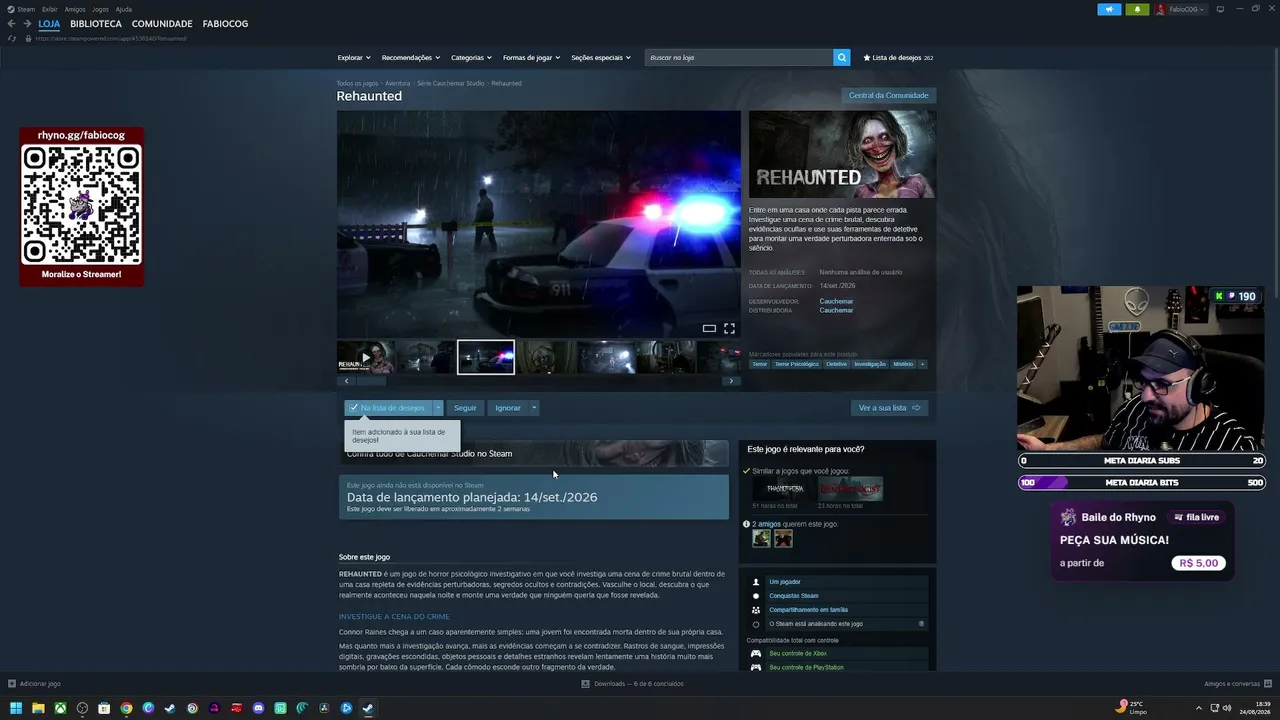Open the Investigação tag
The width and height of the screenshot is (1280, 720).
[x=870, y=364]
